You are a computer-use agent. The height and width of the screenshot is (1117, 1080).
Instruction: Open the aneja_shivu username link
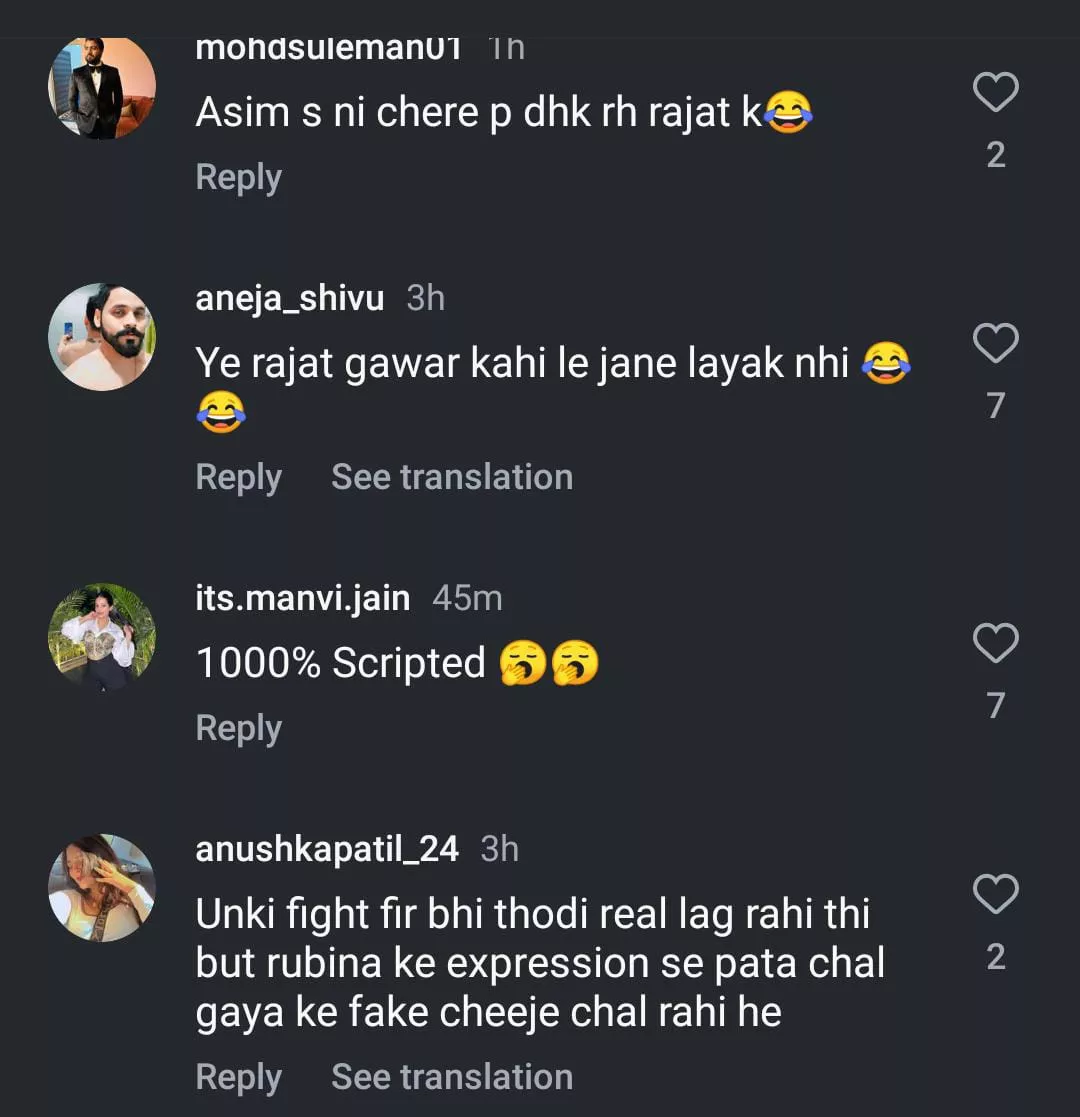tap(290, 298)
